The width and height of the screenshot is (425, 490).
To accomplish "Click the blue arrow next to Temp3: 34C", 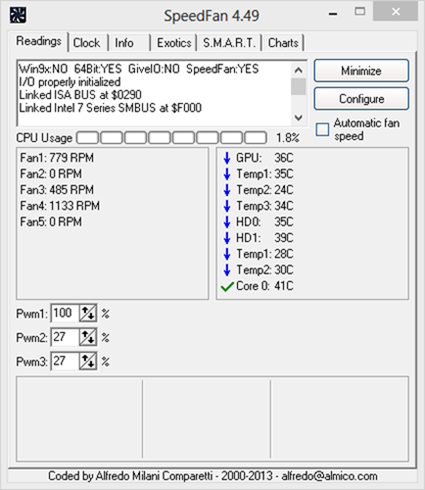I will tap(227, 206).
